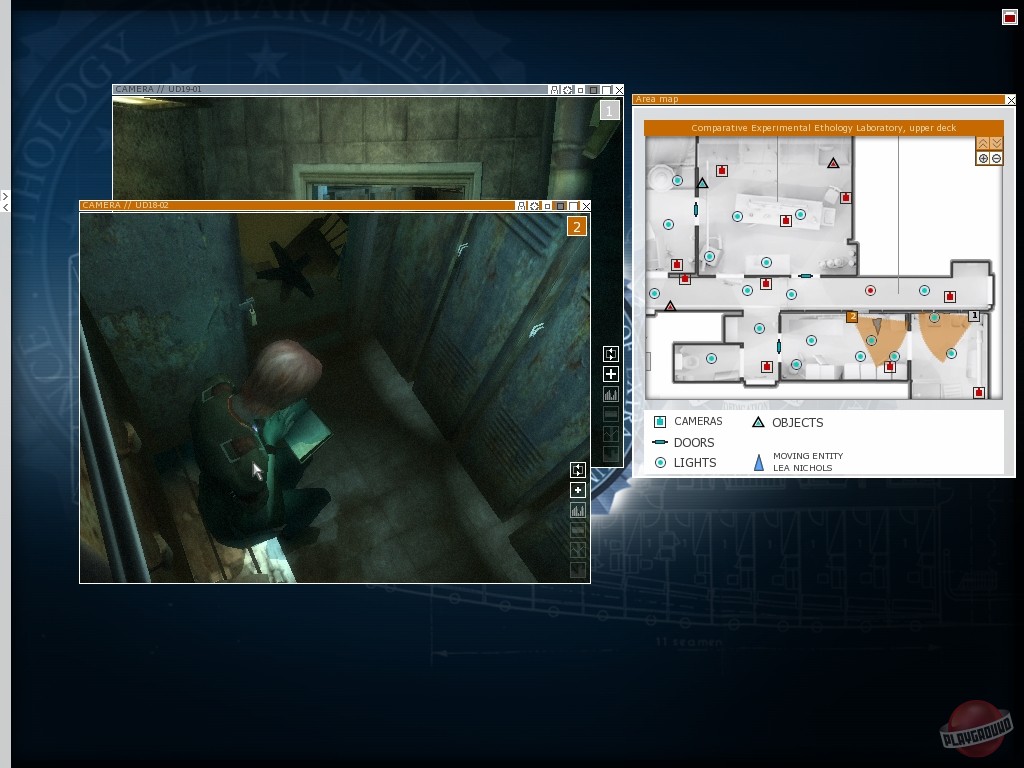Click the lock icon in camera UD19-01 title bar

[x=555, y=90]
